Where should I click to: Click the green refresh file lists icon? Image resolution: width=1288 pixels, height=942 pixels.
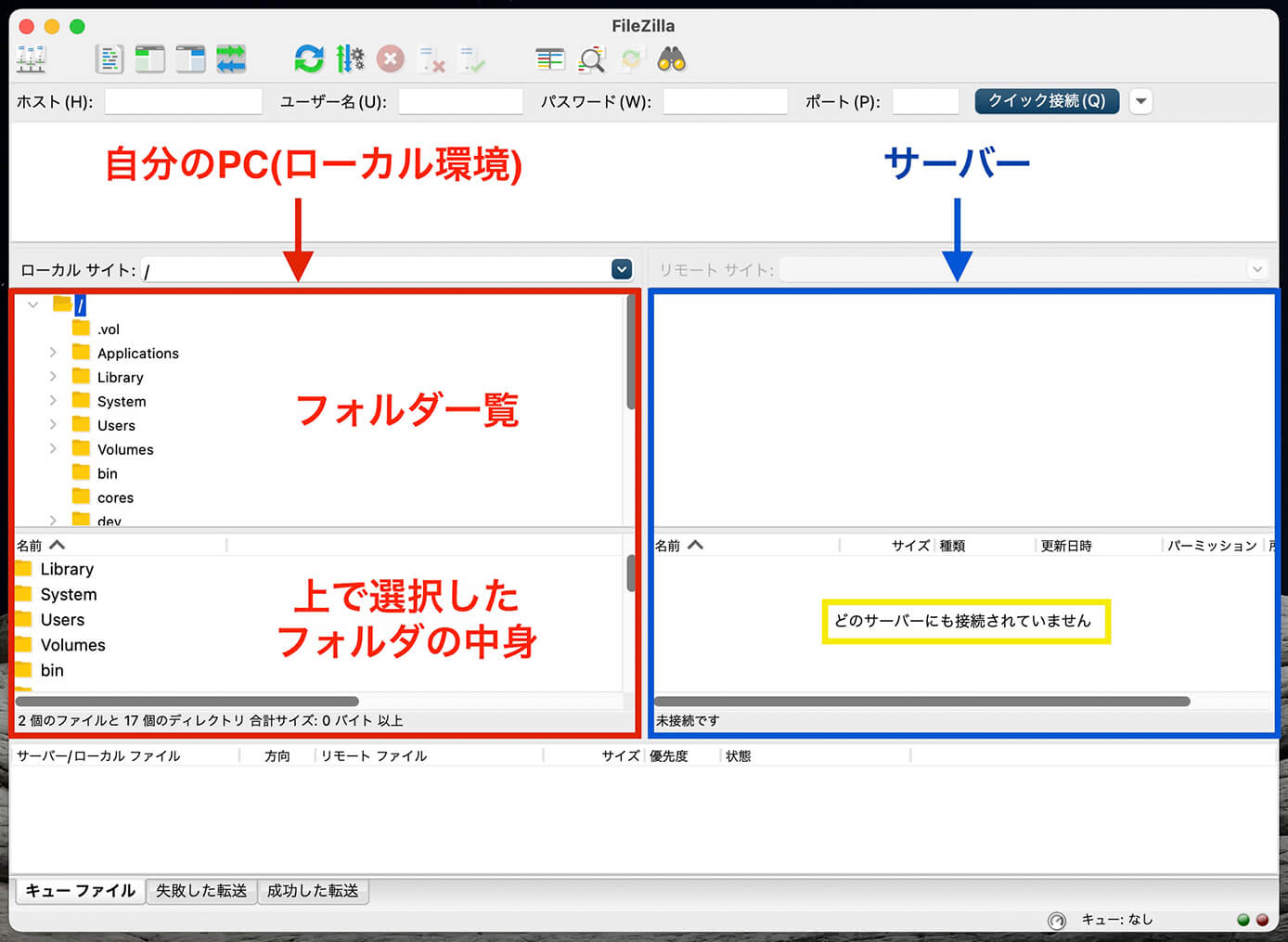coord(309,59)
